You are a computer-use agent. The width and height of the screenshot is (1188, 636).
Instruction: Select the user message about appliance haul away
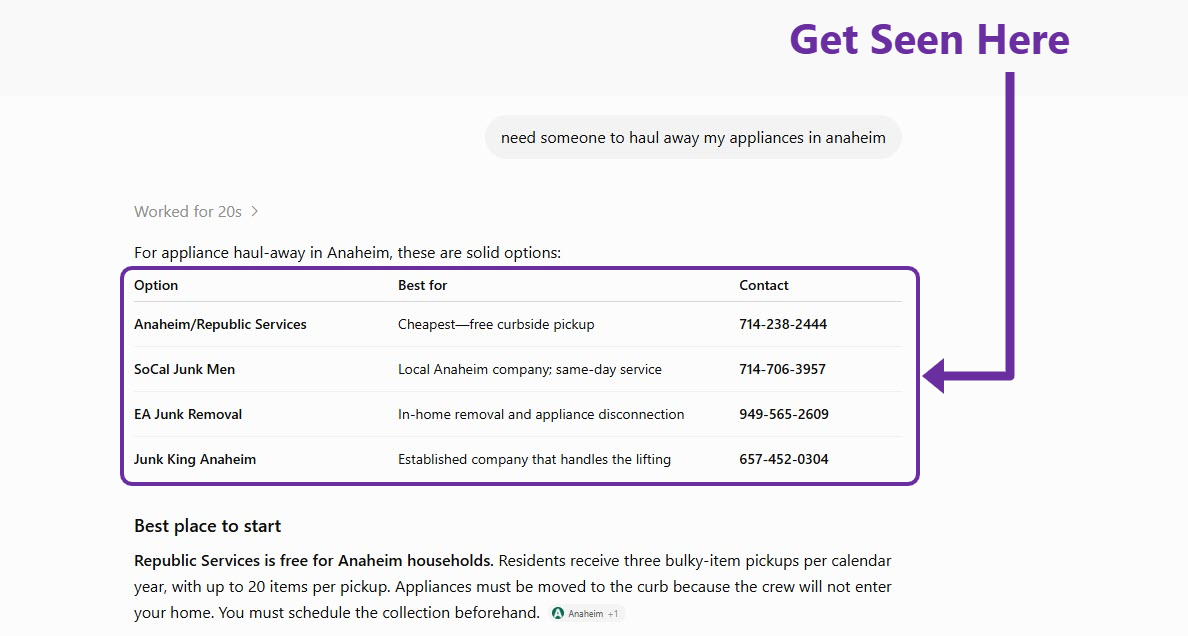[692, 137]
